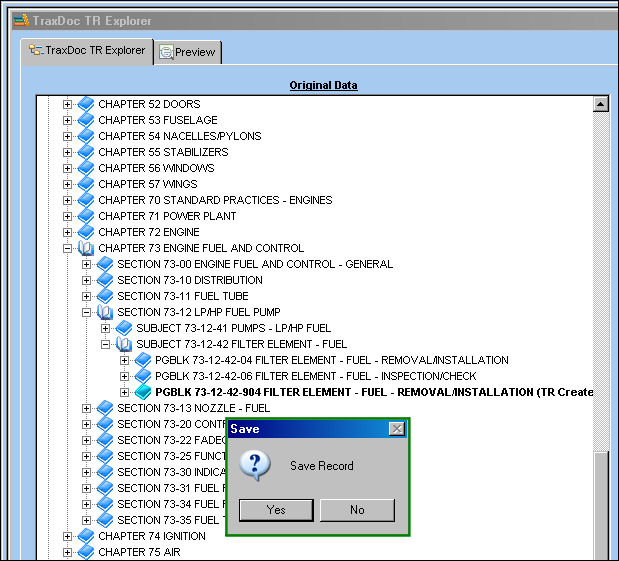The width and height of the screenshot is (619, 561).
Task: Click the open book icon for Chapter 73
Action: pos(86,248)
